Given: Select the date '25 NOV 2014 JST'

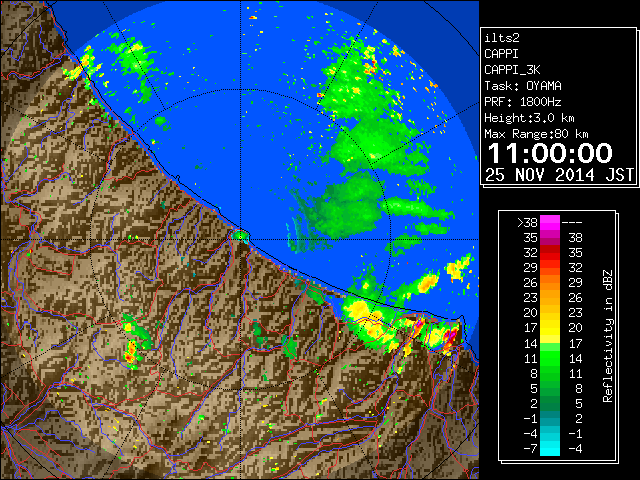Looking at the screenshot, I should click(x=559, y=175).
